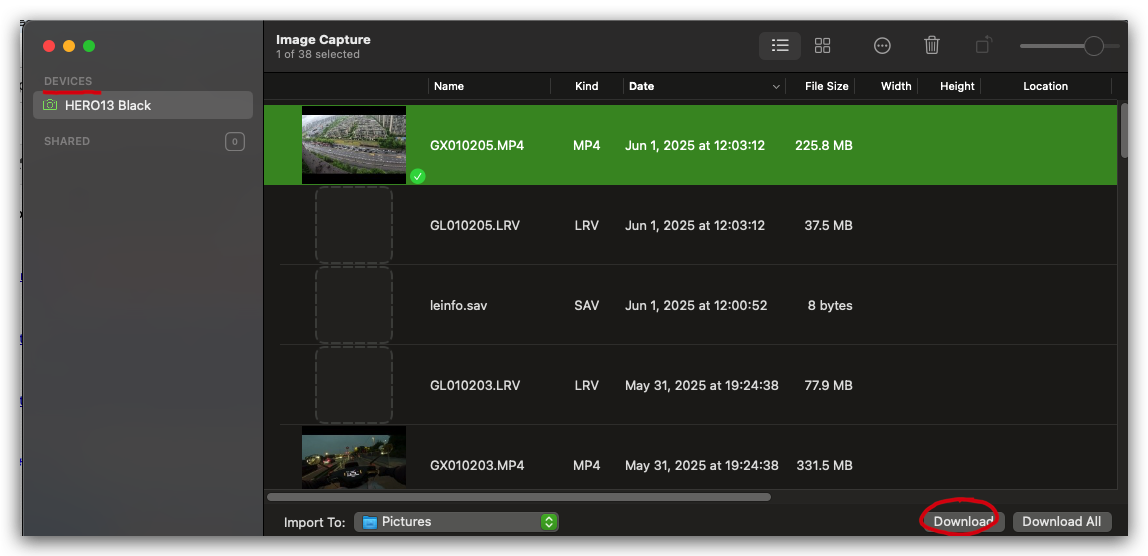Click the SHARED section header
Image resolution: width=1148 pixels, height=556 pixels.
67,141
